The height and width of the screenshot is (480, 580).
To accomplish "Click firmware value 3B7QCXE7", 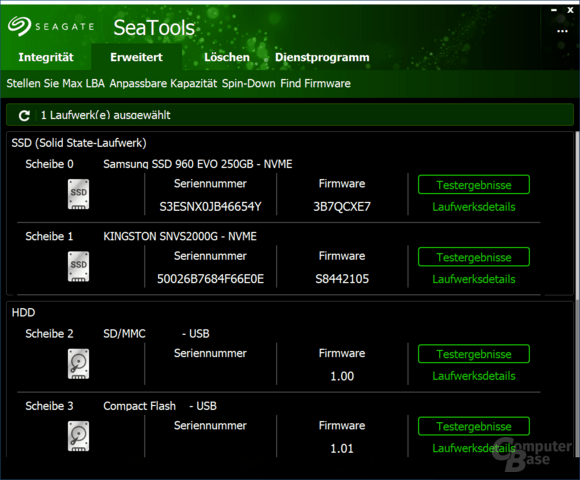I will (342, 207).
